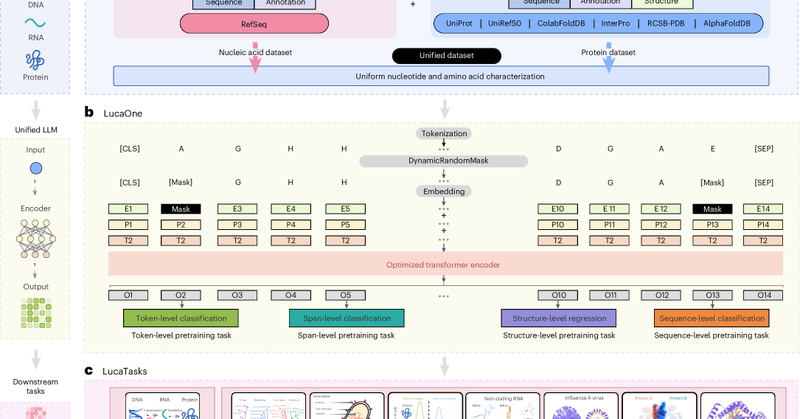Select the LucaTasks panel title

pos(124,372)
